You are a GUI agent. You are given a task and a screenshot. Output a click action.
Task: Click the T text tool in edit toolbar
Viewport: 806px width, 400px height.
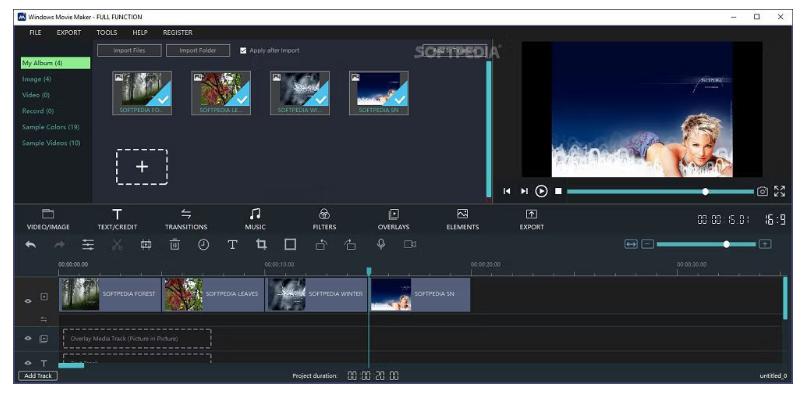pos(232,245)
